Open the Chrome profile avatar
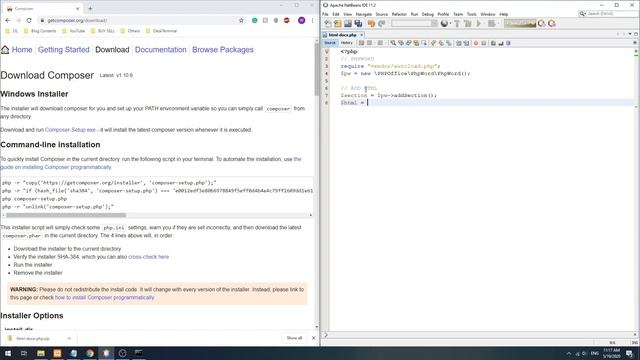Screen dimensions: 640x360 tap(302, 20)
